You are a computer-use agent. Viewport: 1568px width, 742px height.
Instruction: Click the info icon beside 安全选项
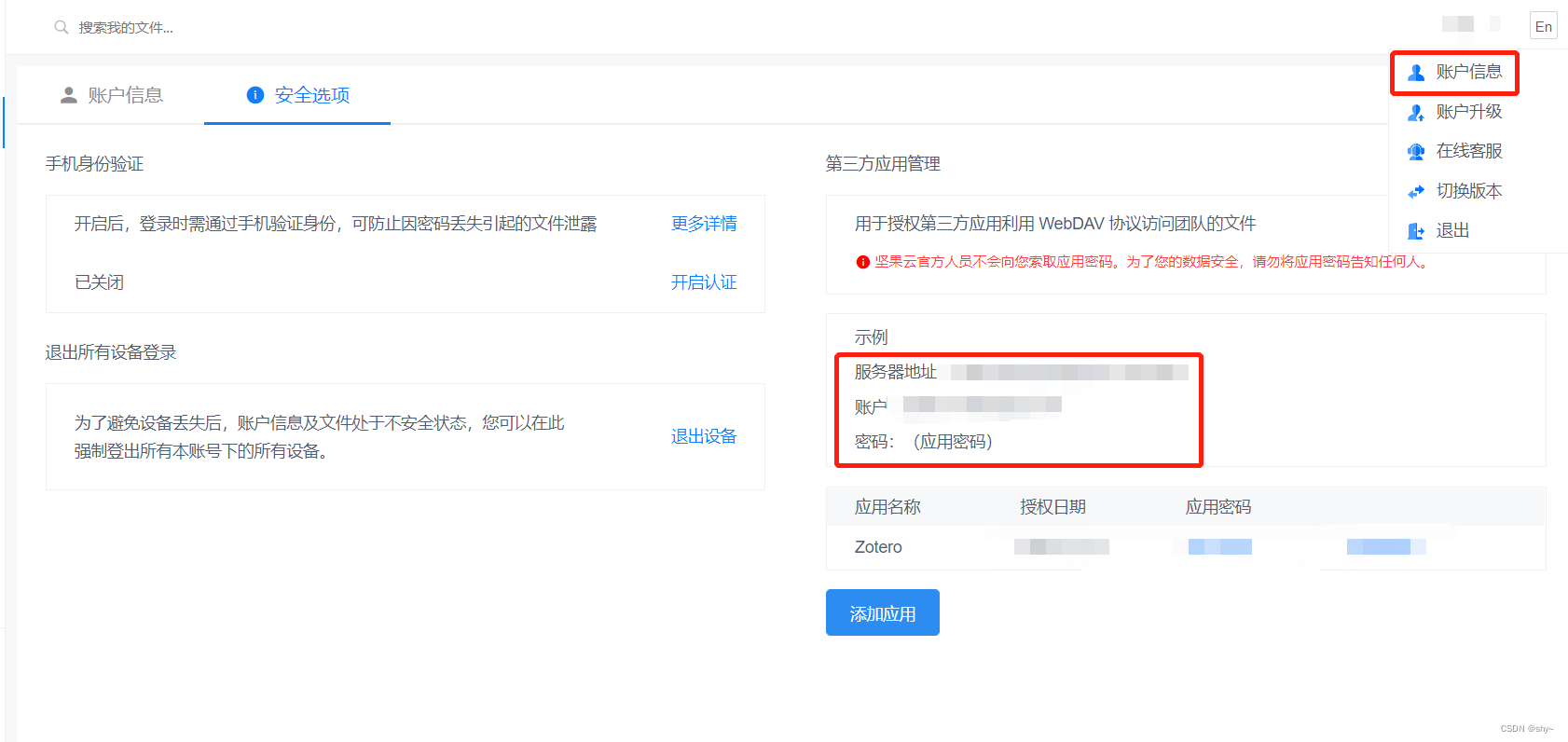pyautogui.click(x=255, y=95)
